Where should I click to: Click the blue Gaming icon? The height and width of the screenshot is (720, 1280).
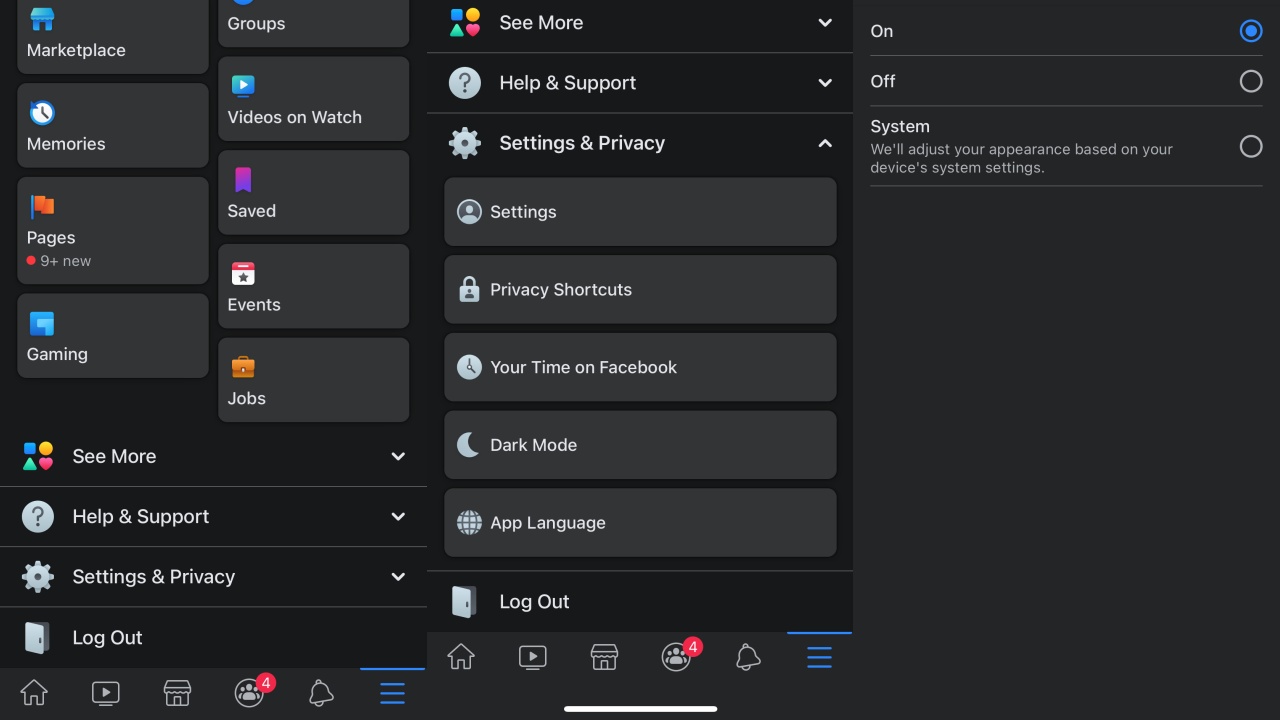click(42, 323)
